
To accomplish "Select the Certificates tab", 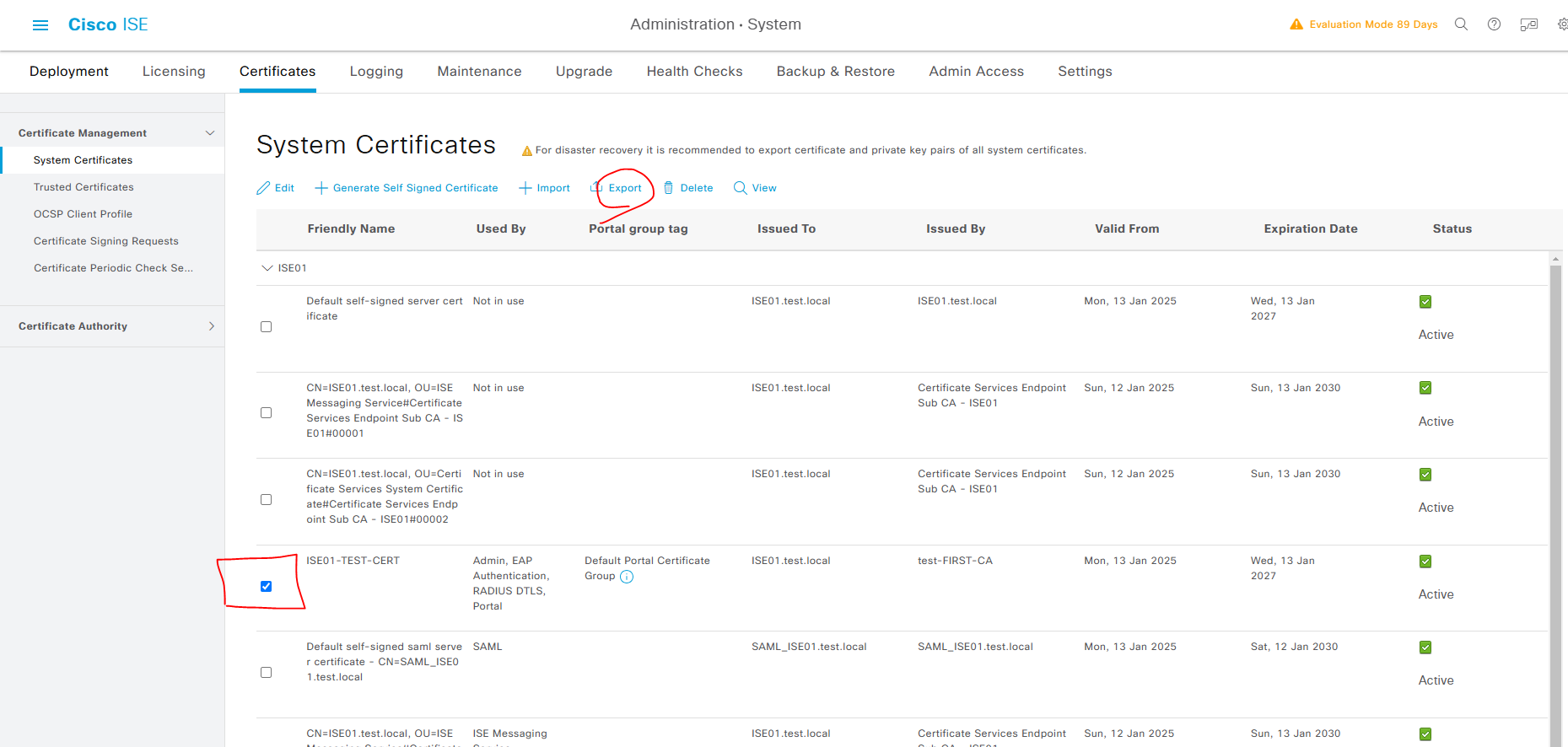I will (x=277, y=72).
